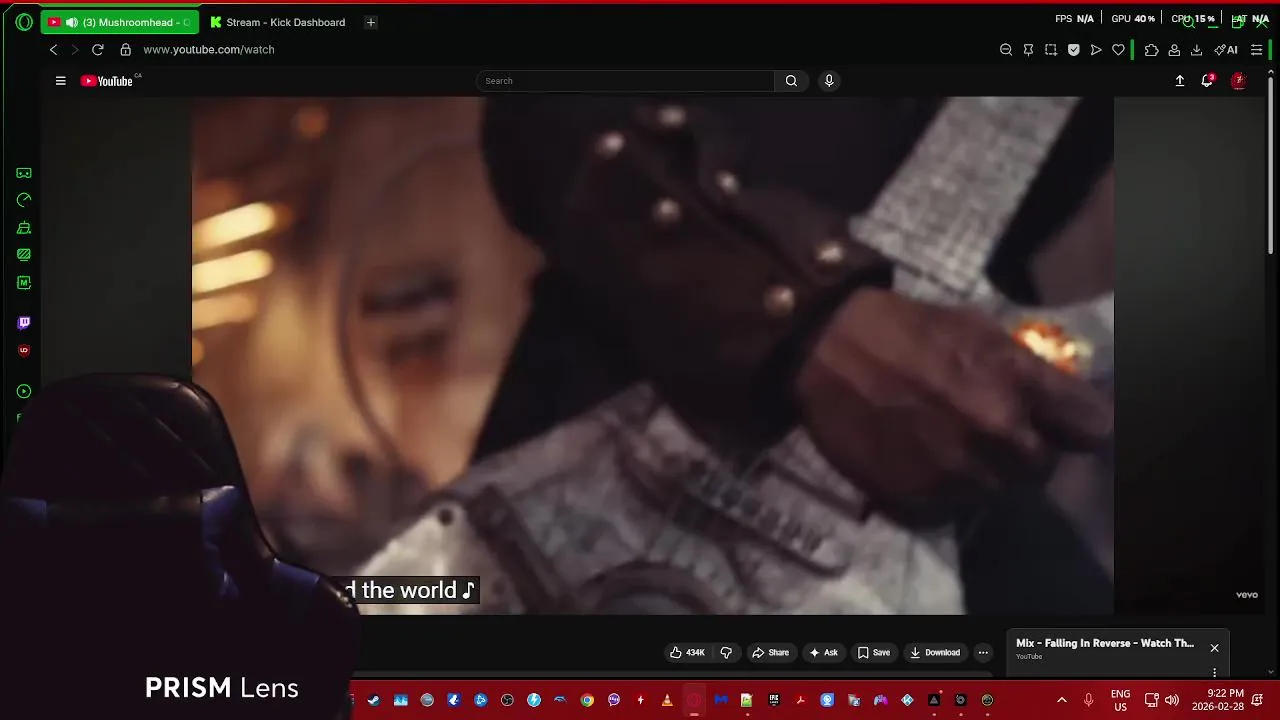
Task: Go back to the previous page
Action: point(54,50)
